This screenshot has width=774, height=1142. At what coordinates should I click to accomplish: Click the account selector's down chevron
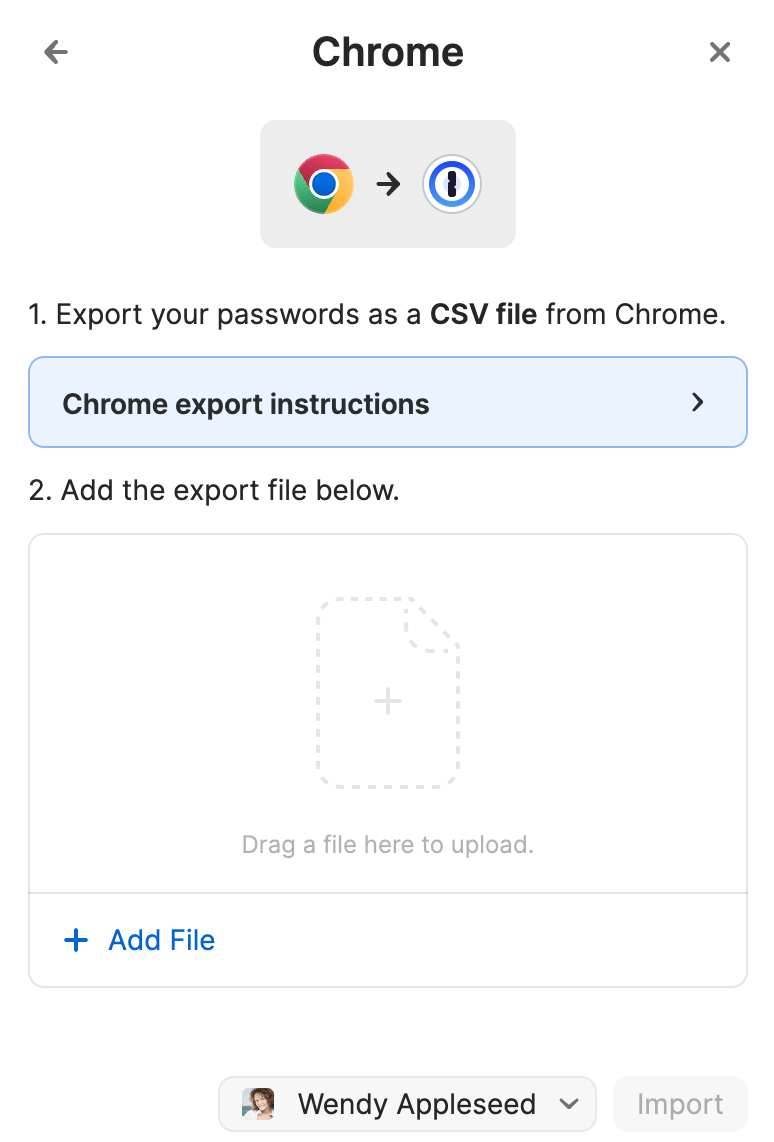pyautogui.click(x=569, y=1104)
